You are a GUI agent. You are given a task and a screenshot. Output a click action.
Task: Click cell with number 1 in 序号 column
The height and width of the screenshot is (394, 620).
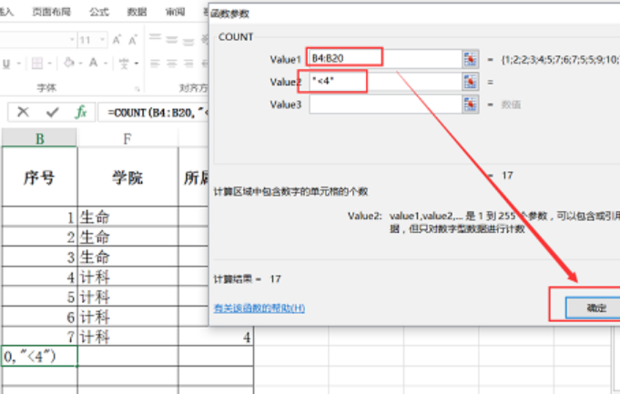[x=40, y=217]
